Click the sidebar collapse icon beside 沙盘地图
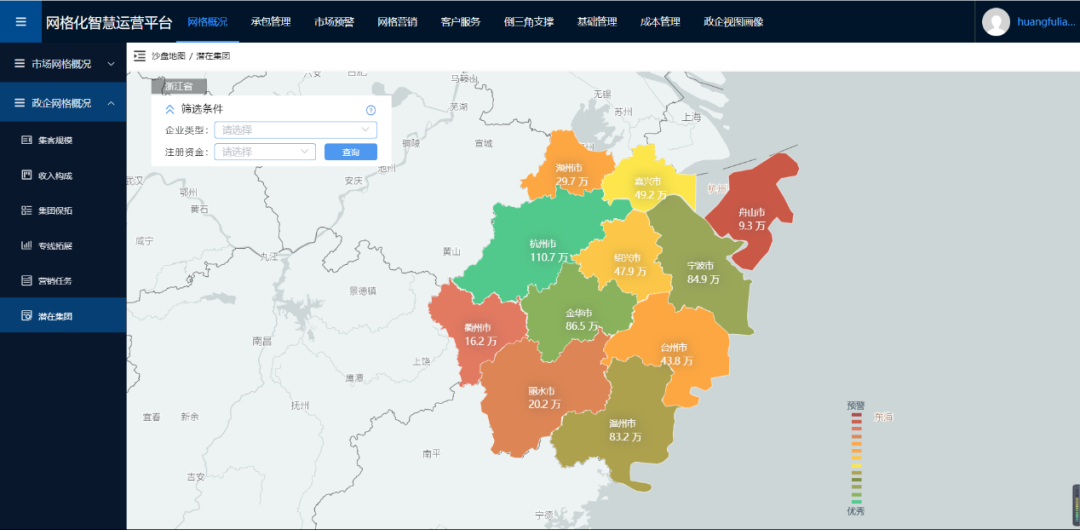 coord(139,56)
